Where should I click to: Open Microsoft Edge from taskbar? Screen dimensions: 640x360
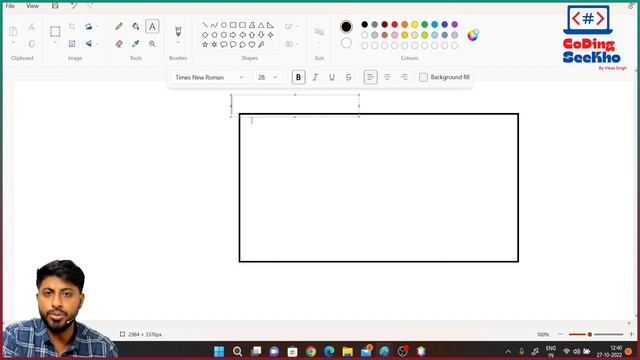click(329, 351)
